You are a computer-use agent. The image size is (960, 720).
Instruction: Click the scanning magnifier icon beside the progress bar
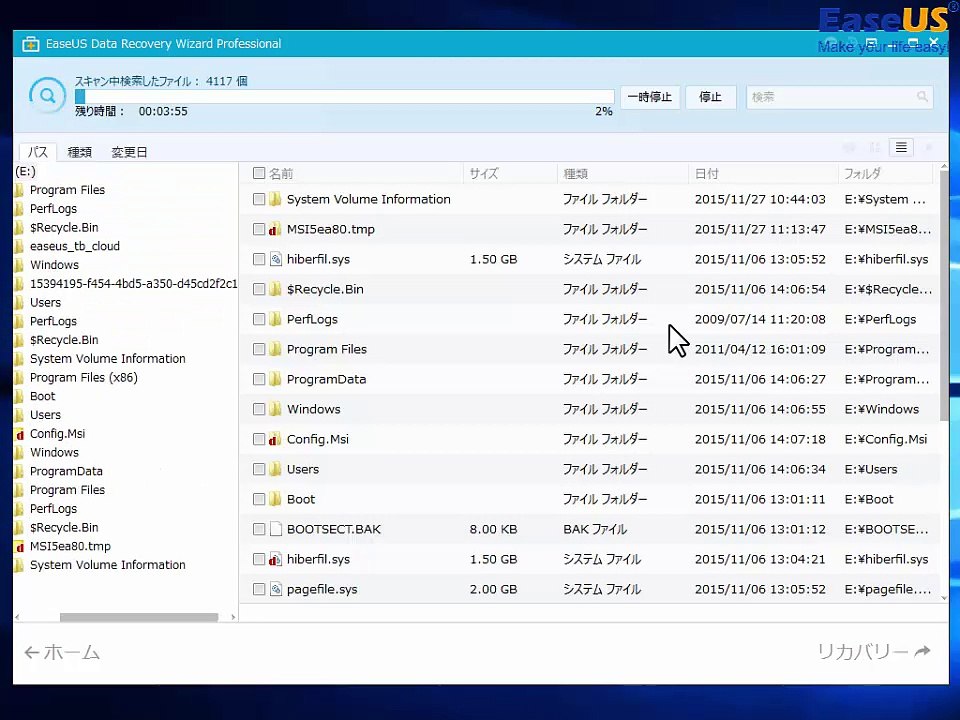pyautogui.click(x=47, y=96)
